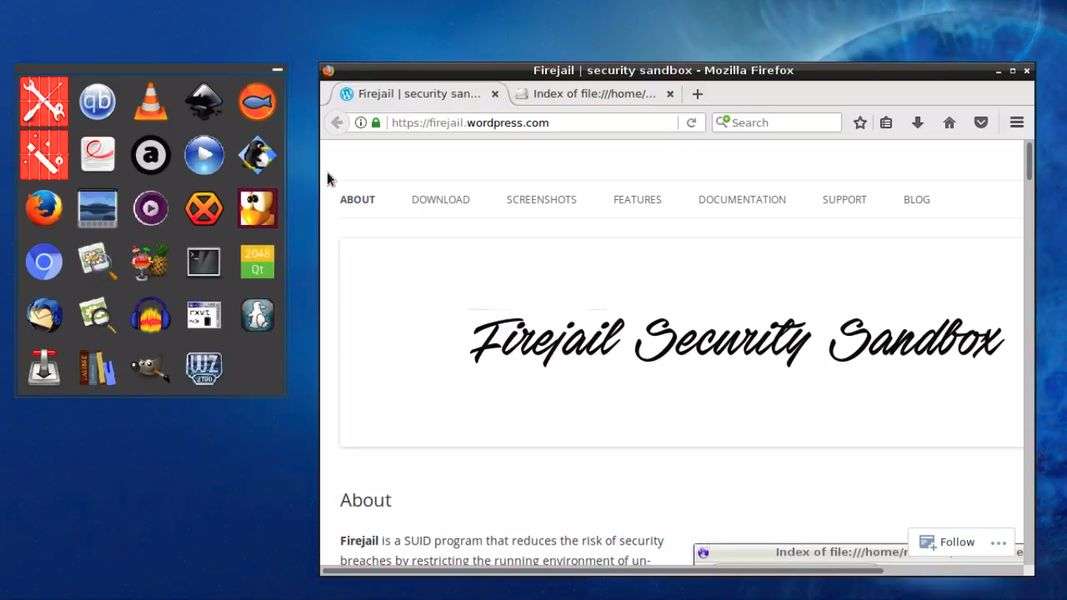Open the FEATURES page link
Image resolution: width=1067 pixels, height=600 pixels.
[637, 199]
